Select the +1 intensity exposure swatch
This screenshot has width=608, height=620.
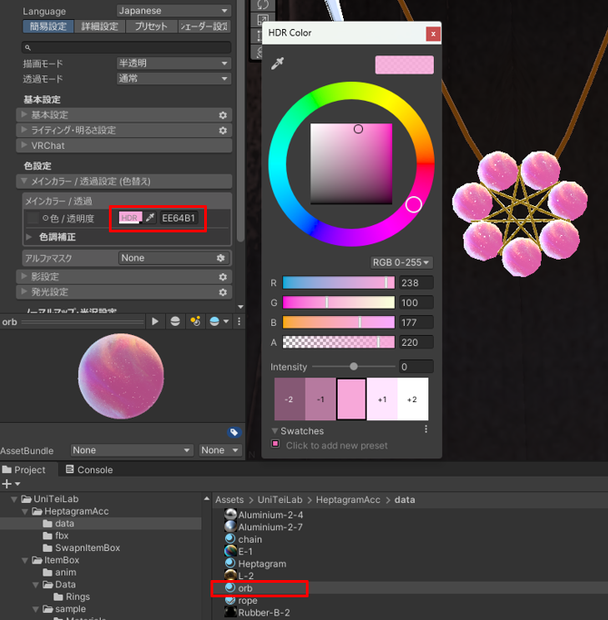point(382,399)
